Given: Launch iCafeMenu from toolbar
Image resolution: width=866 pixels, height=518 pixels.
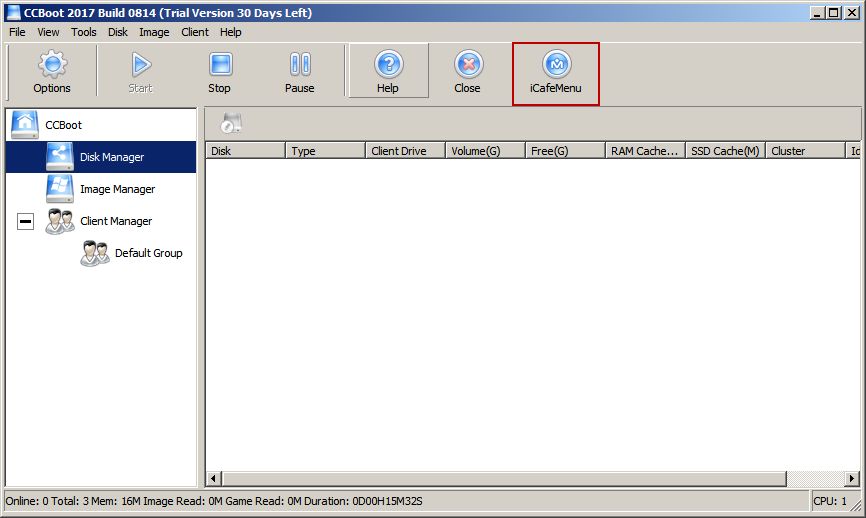Looking at the screenshot, I should point(556,73).
